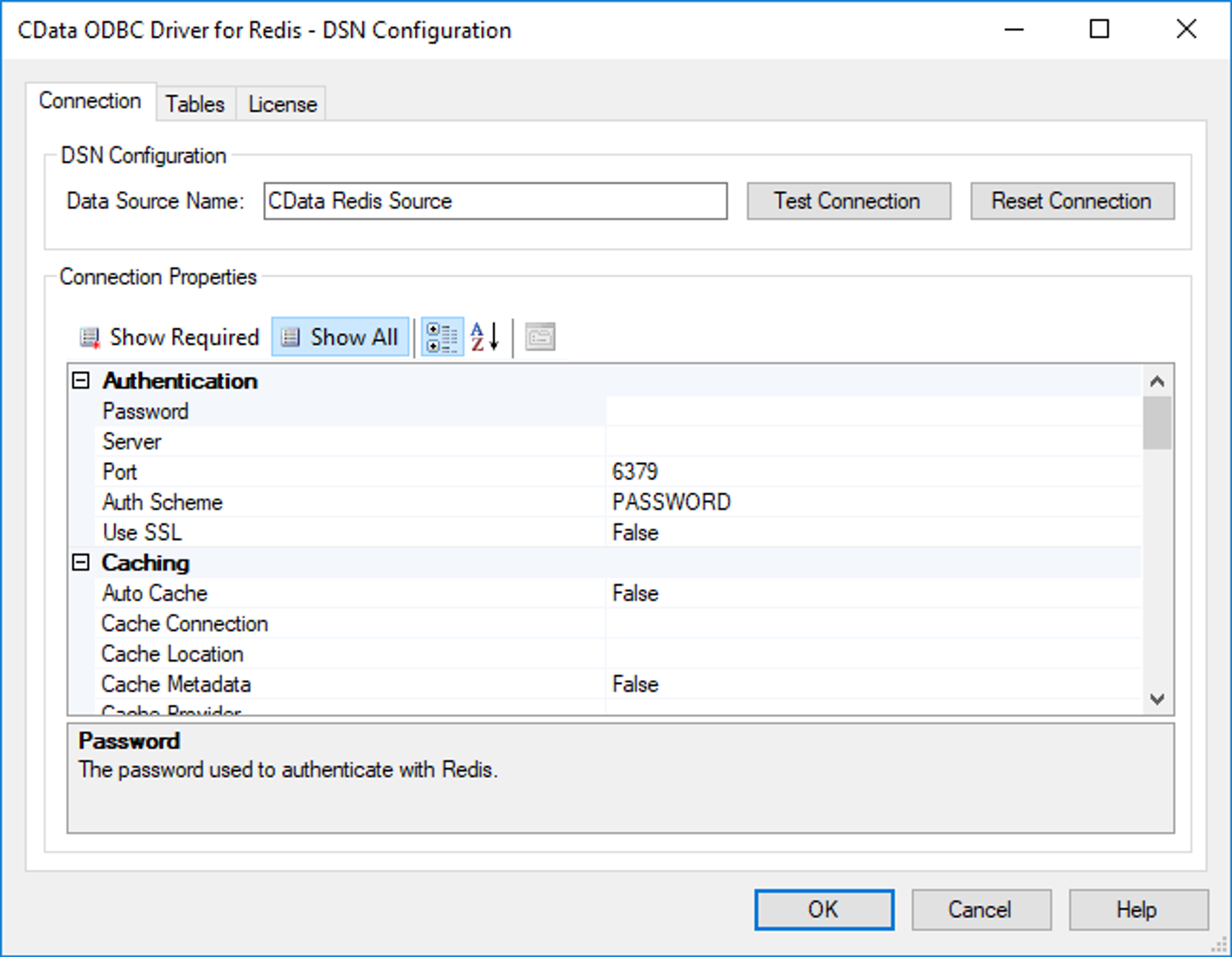
Task: Click the Alphabetical sort A-Z icon
Action: click(x=484, y=337)
